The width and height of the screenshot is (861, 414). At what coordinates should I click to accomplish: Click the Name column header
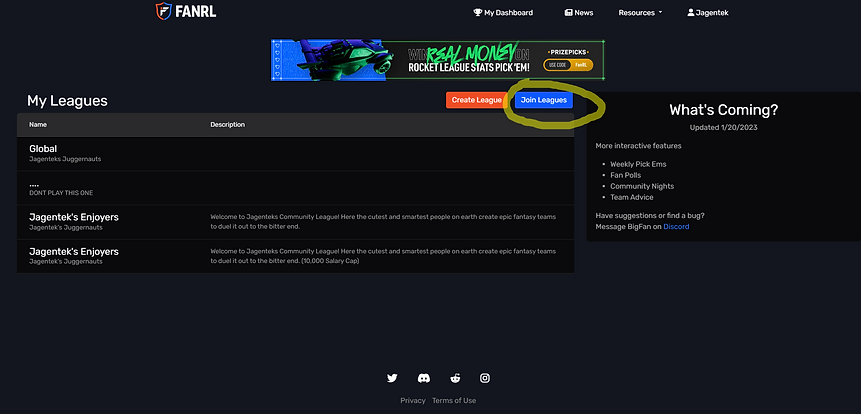coord(38,125)
